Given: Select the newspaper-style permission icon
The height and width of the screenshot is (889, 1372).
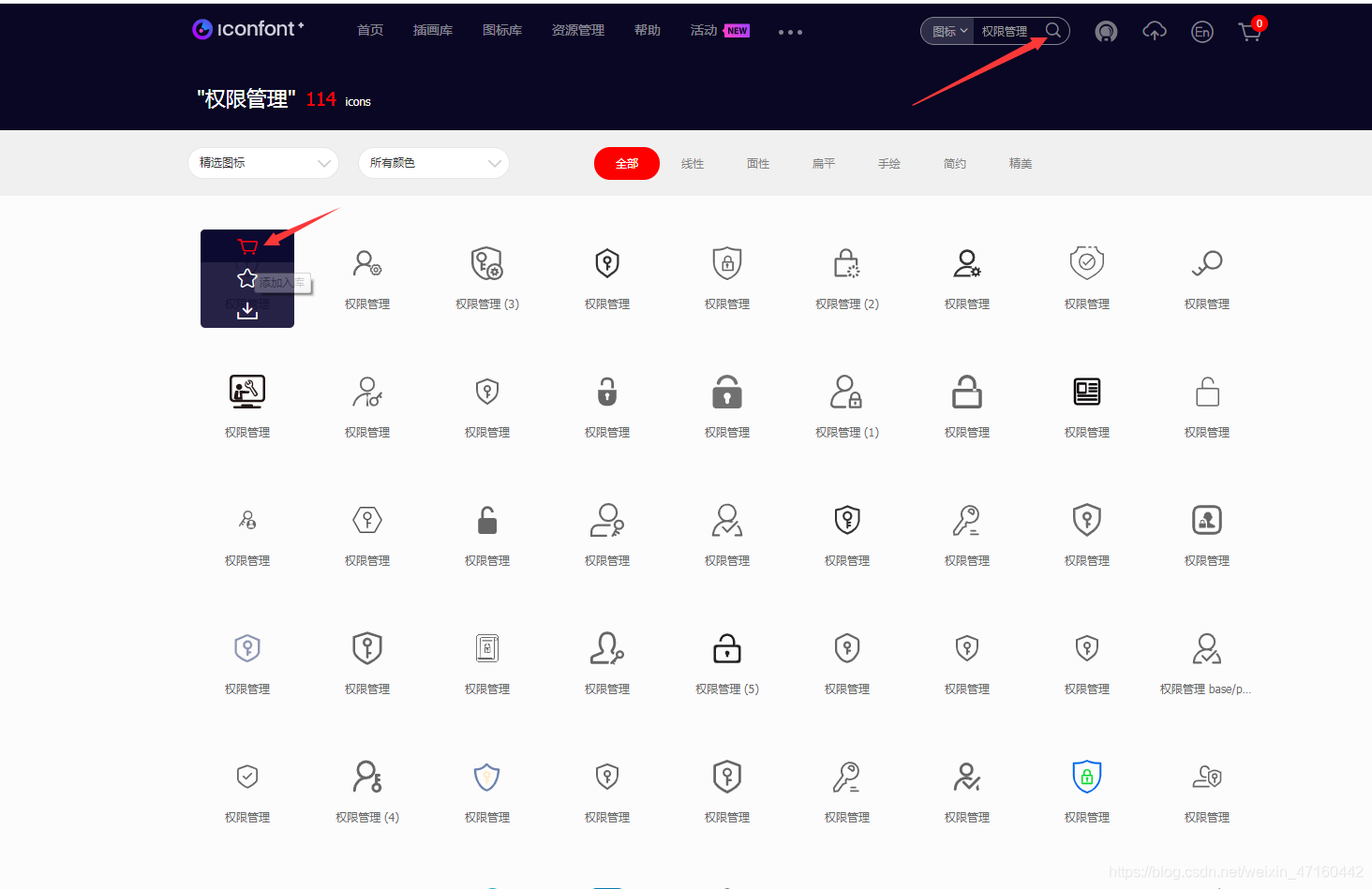Looking at the screenshot, I should [x=1087, y=392].
